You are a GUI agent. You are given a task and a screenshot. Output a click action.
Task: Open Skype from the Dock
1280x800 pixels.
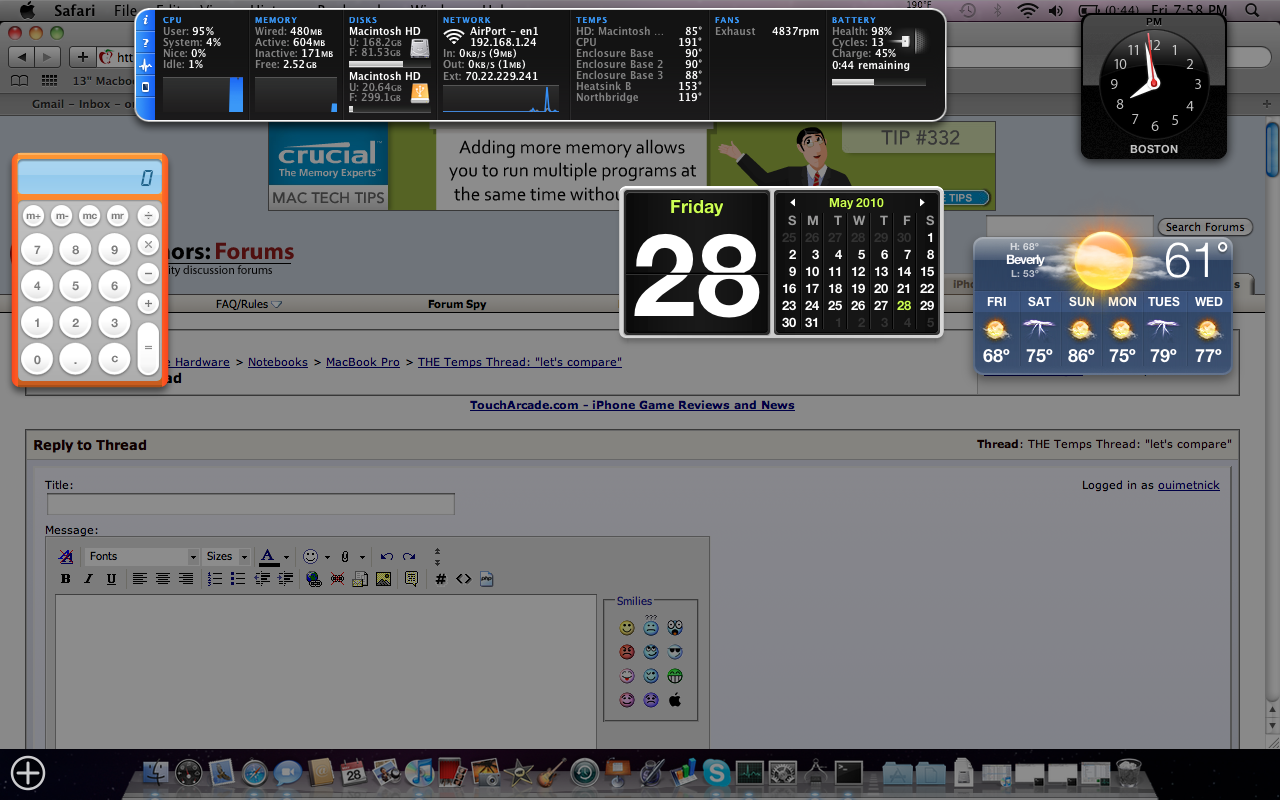[715, 772]
